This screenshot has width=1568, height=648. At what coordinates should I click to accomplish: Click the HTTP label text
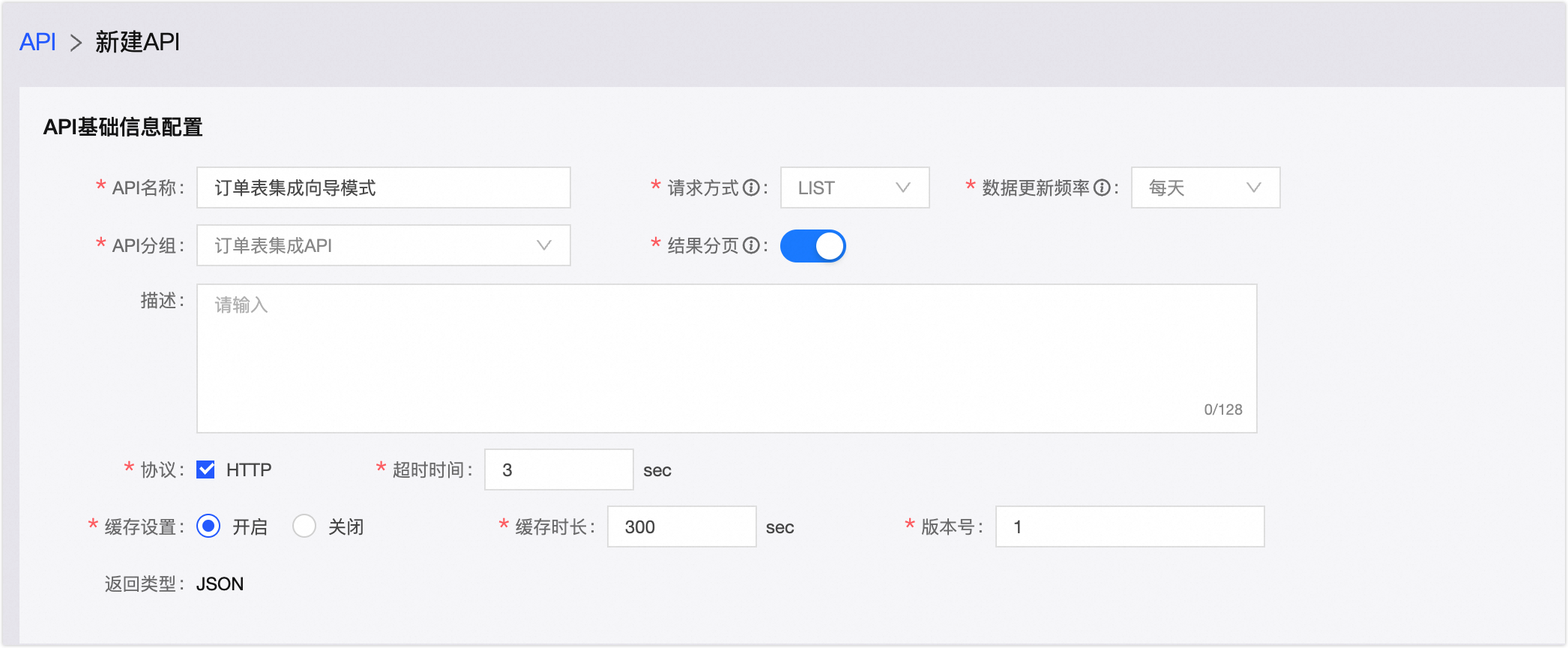click(249, 470)
